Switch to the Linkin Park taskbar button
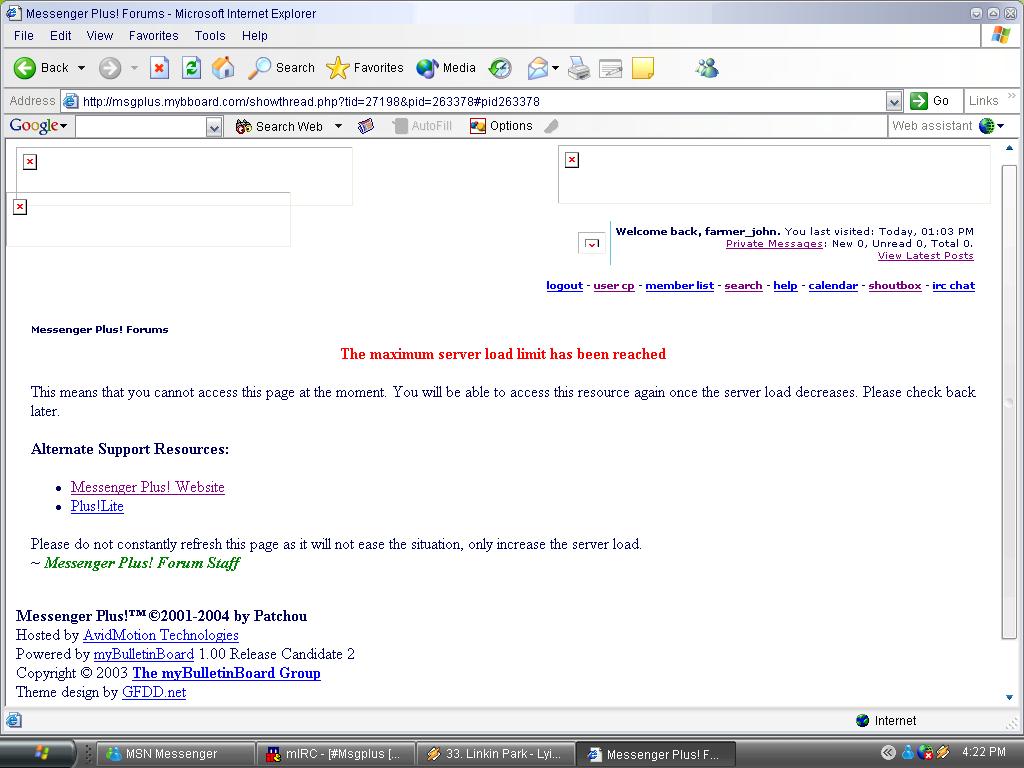 [x=495, y=754]
